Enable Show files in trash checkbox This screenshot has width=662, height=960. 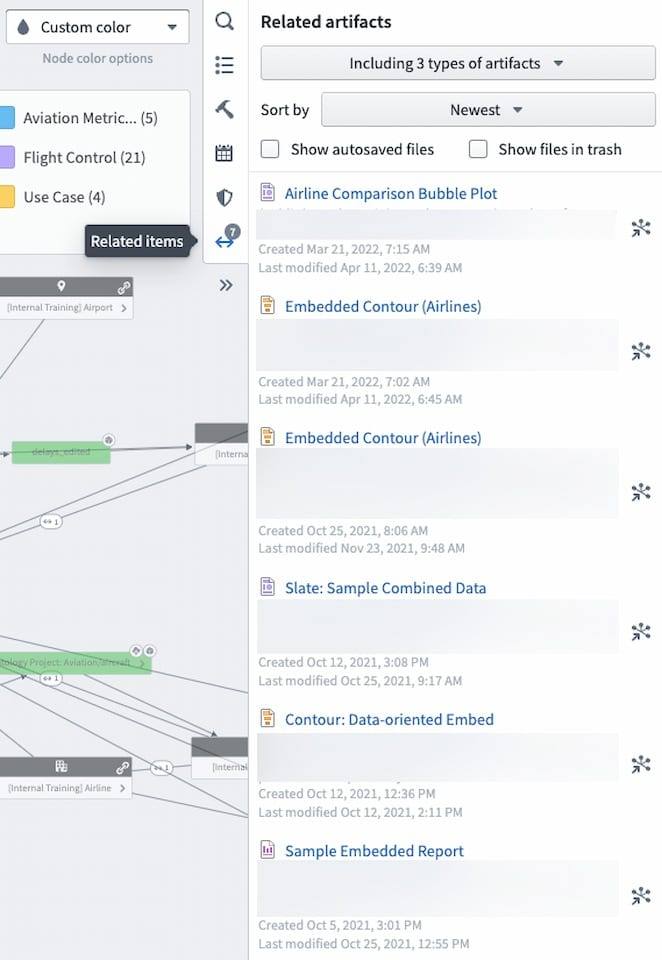(x=478, y=149)
